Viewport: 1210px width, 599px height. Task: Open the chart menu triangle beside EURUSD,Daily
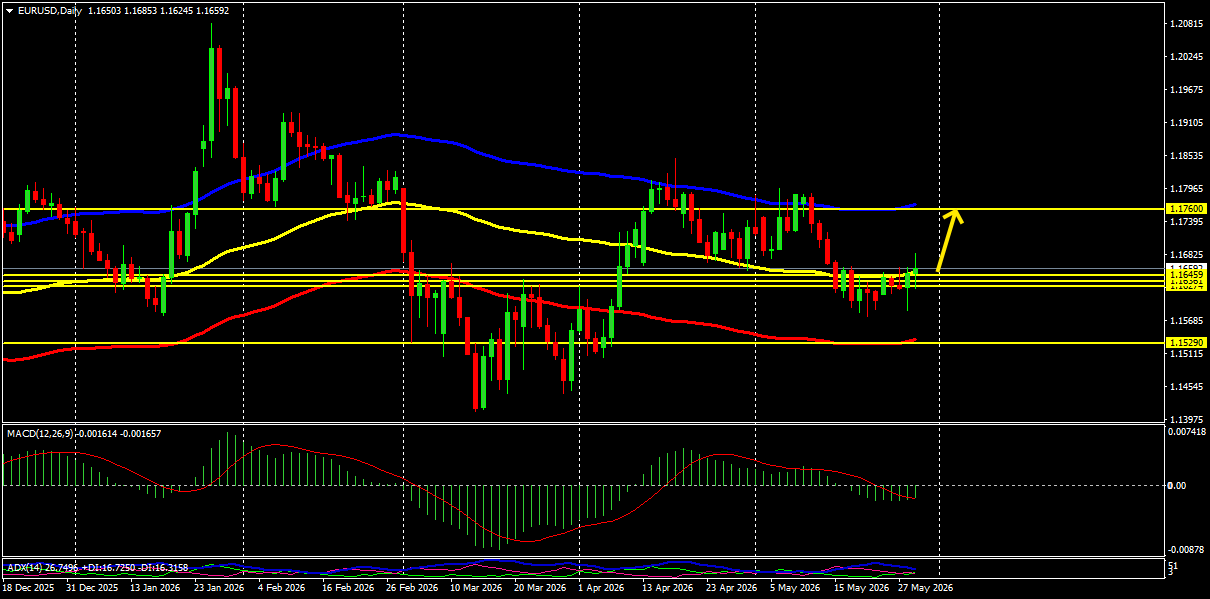click(10, 11)
